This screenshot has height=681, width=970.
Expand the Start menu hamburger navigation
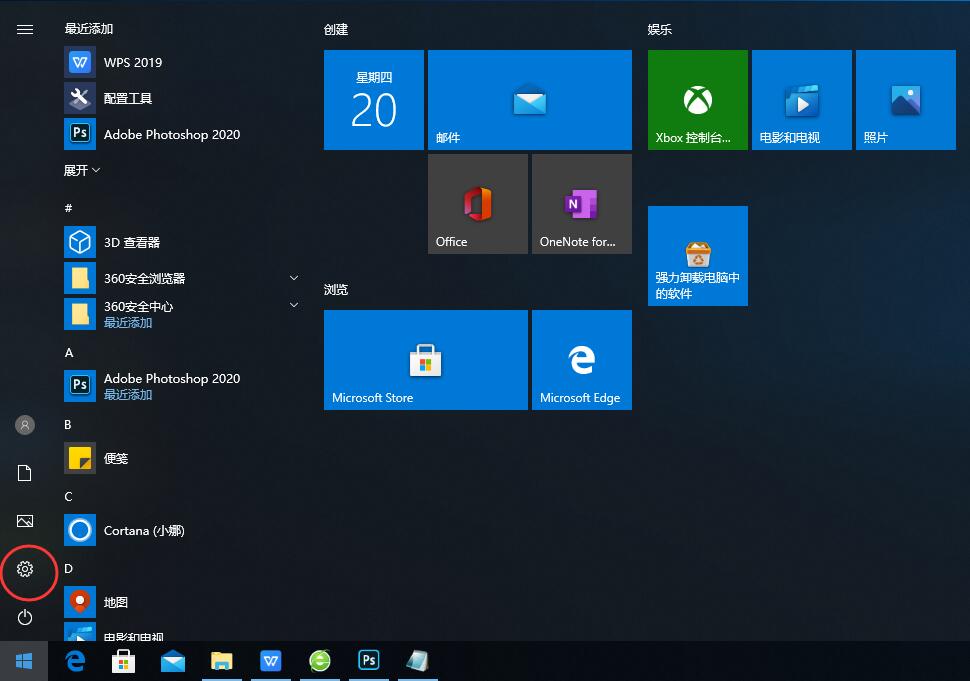[x=25, y=30]
